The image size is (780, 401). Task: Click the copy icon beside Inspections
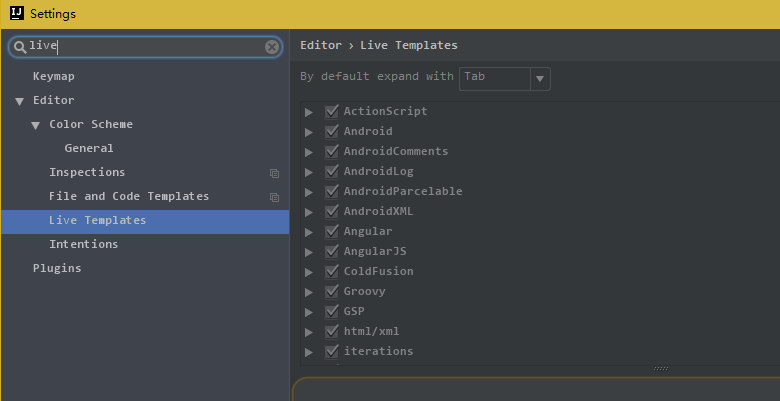[x=275, y=173]
